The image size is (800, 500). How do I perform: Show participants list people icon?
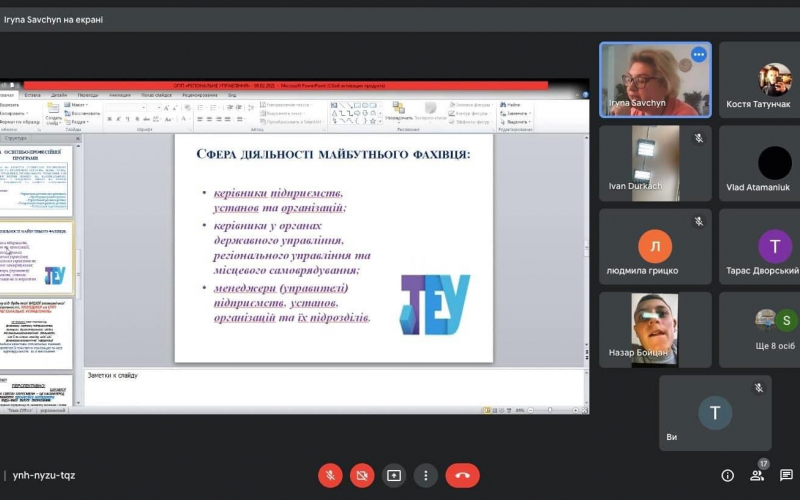(757, 476)
